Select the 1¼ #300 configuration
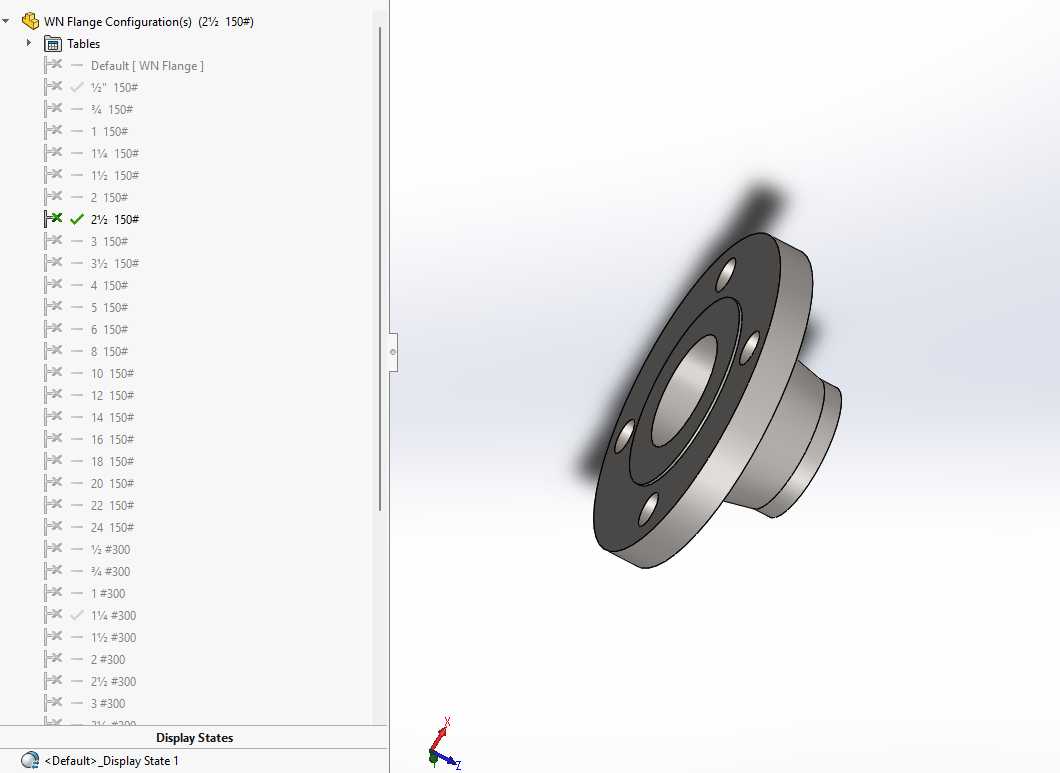 tap(114, 615)
